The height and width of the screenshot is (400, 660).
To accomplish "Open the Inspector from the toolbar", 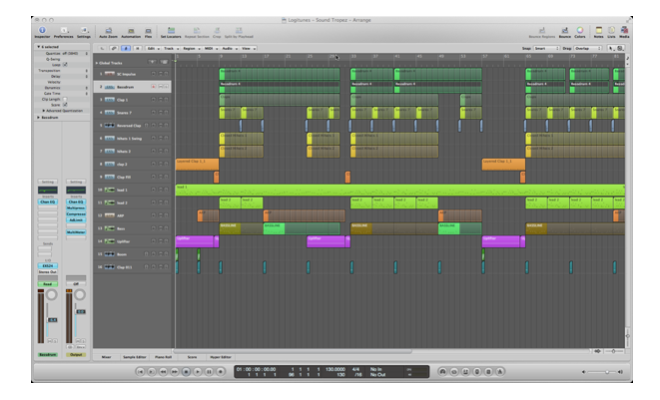I will coord(42,32).
